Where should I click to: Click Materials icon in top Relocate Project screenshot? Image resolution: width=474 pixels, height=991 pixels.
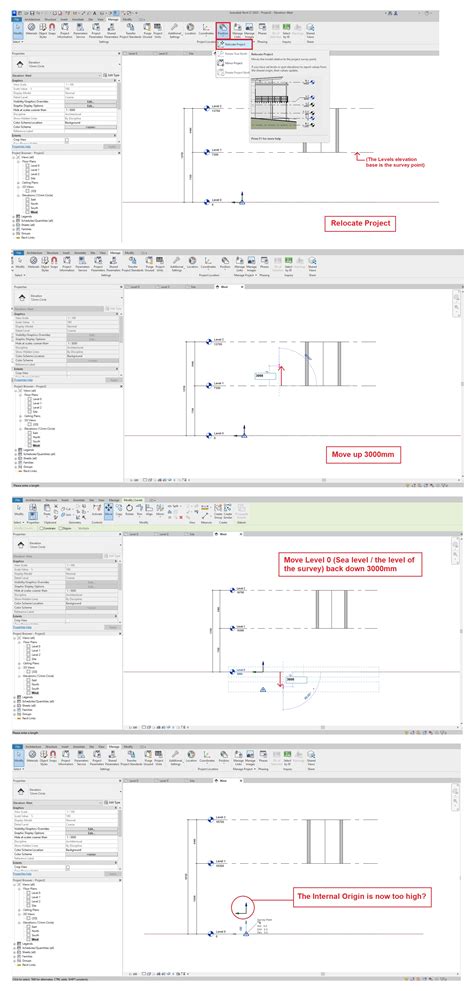click(x=32, y=29)
